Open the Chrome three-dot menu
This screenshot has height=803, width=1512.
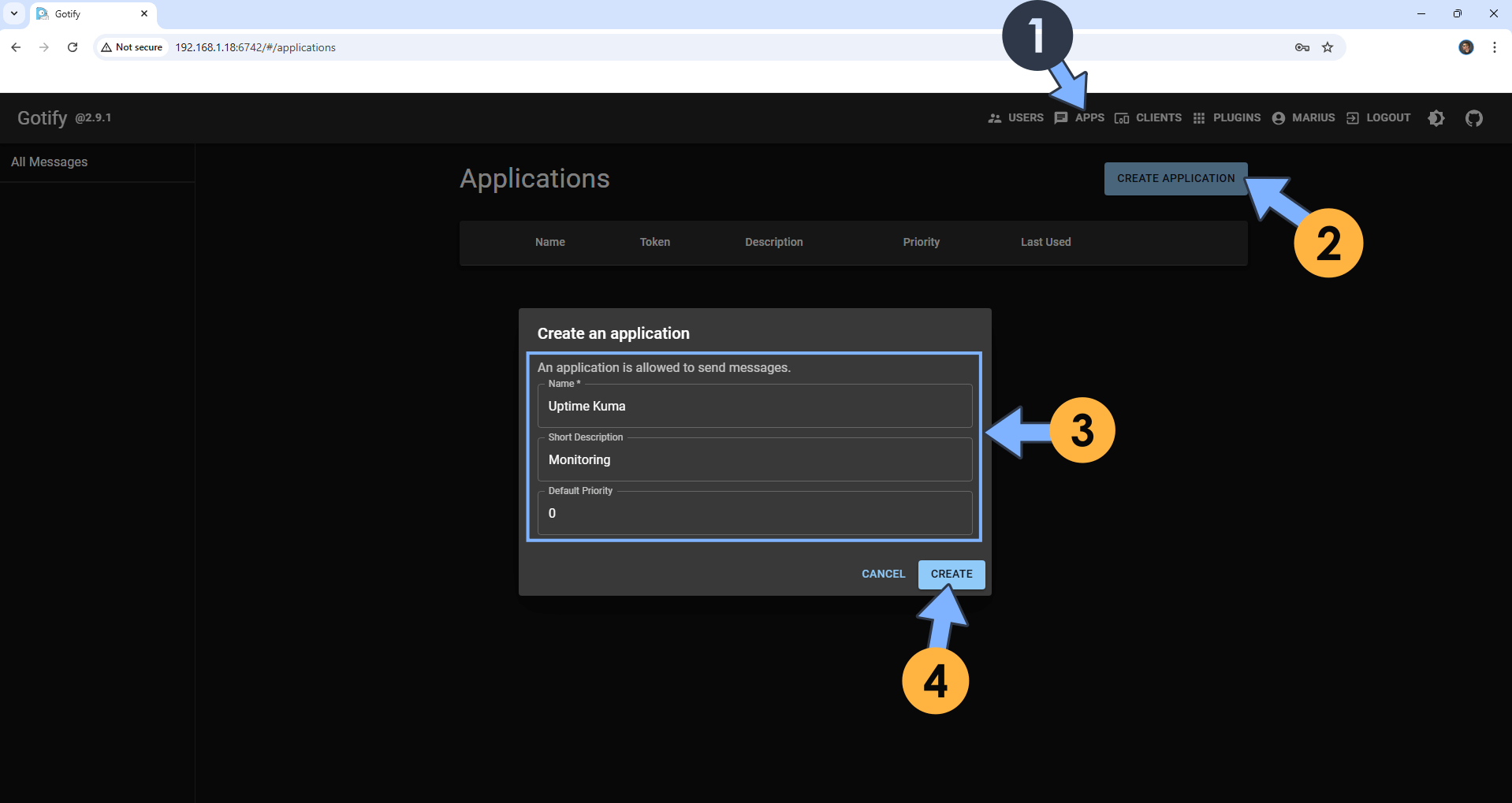(x=1494, y=47)
